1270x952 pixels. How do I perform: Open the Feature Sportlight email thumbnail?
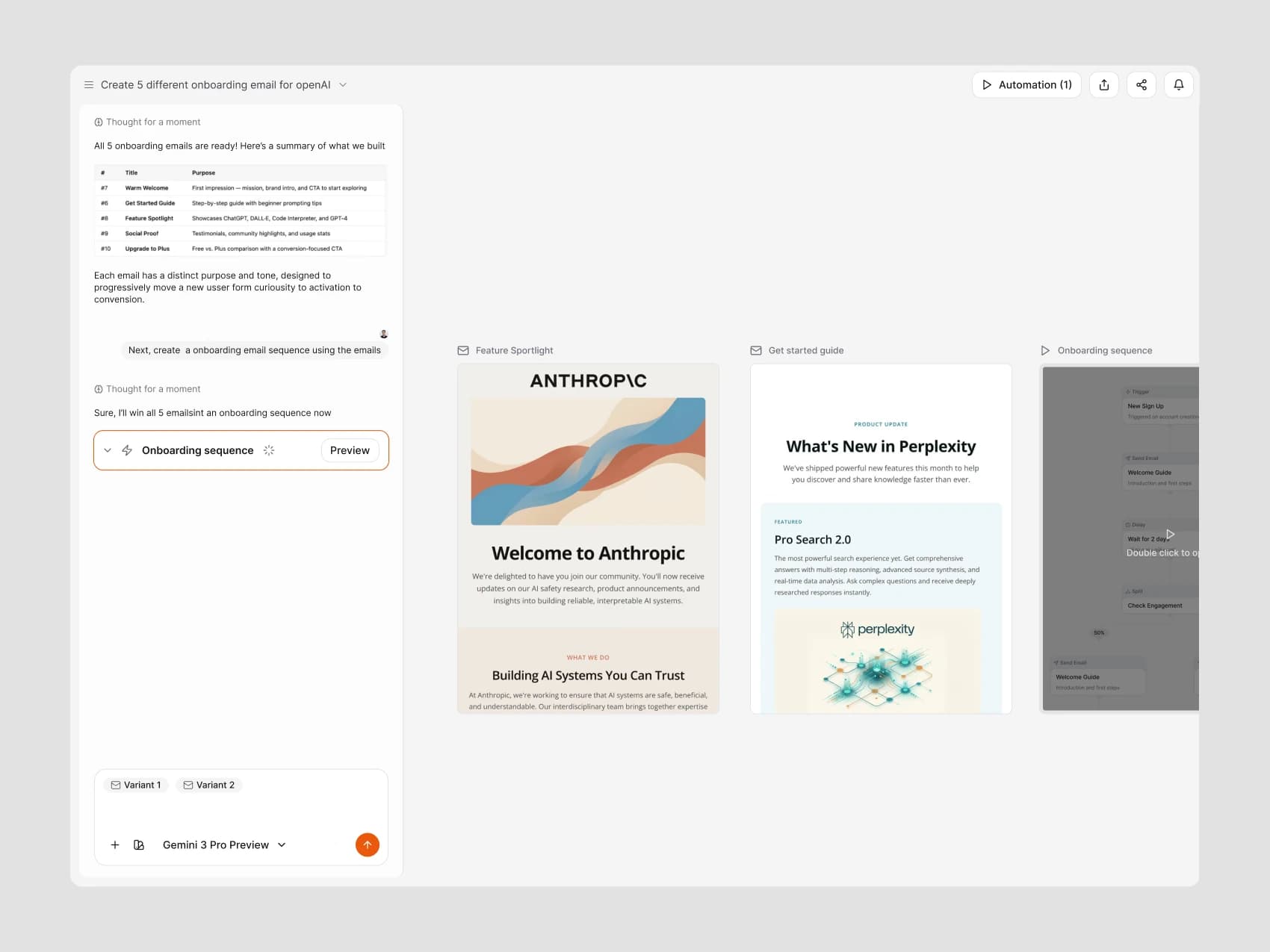(588, 538)
